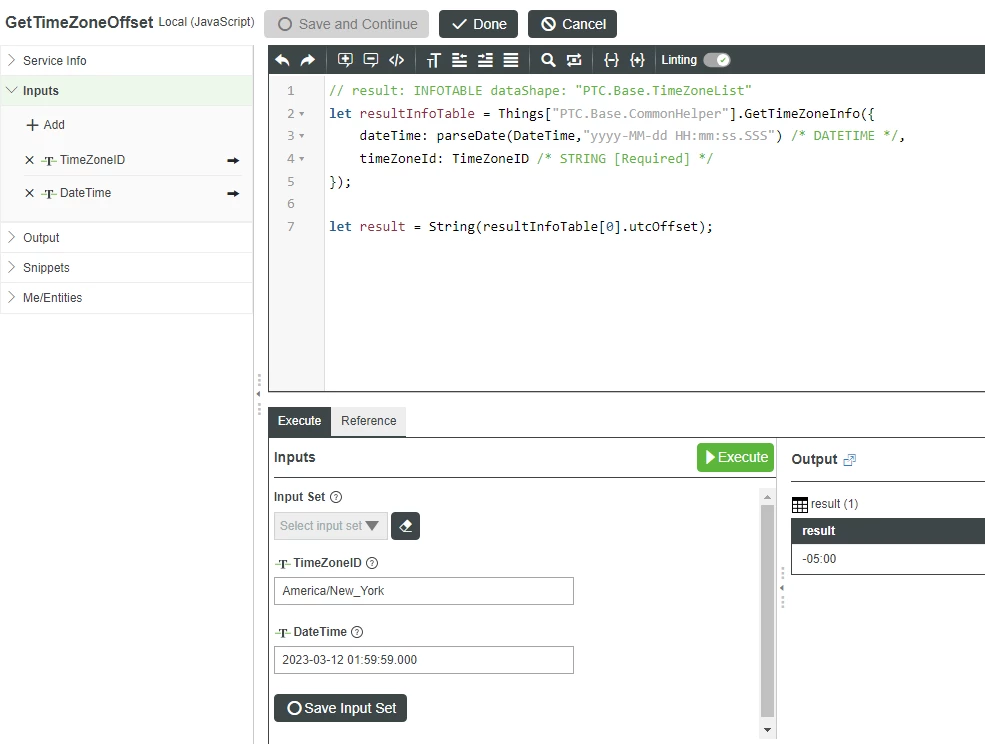Collapse the Inputs section

click(127, 90)
